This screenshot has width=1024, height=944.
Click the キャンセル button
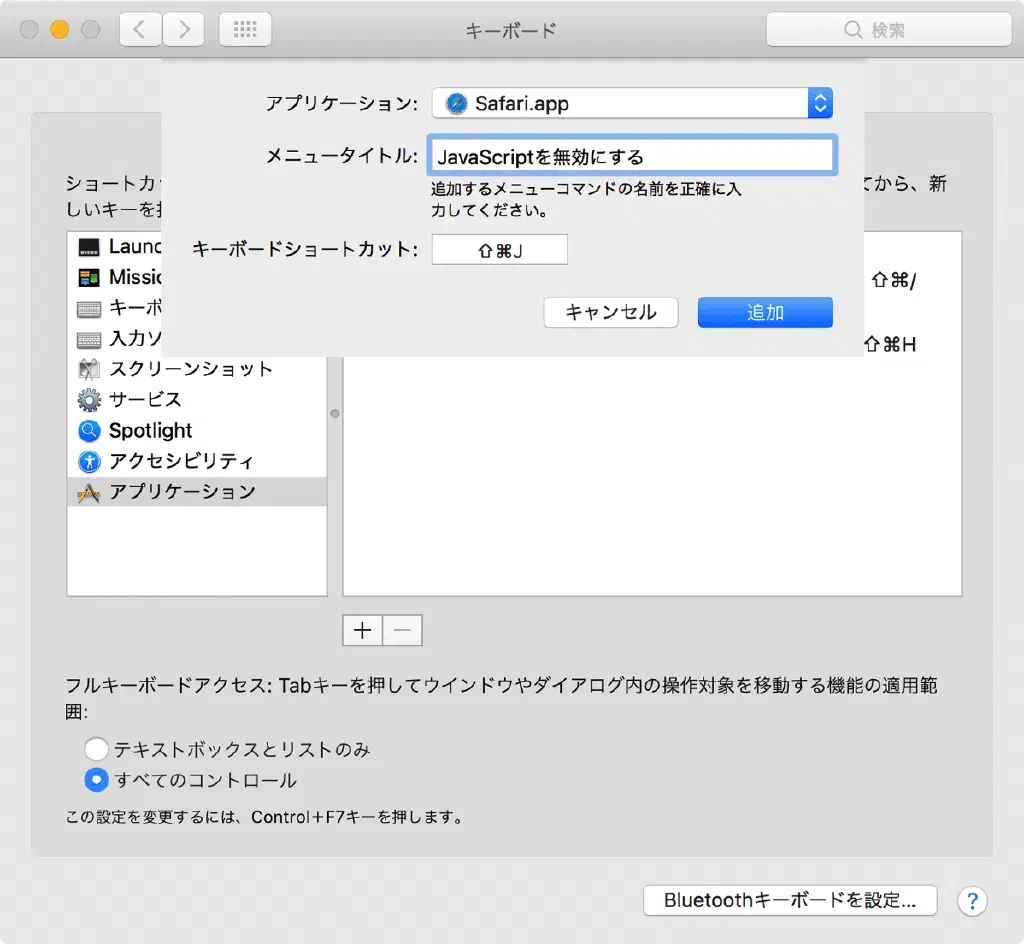pyautogui.click(x=611, y=312)
